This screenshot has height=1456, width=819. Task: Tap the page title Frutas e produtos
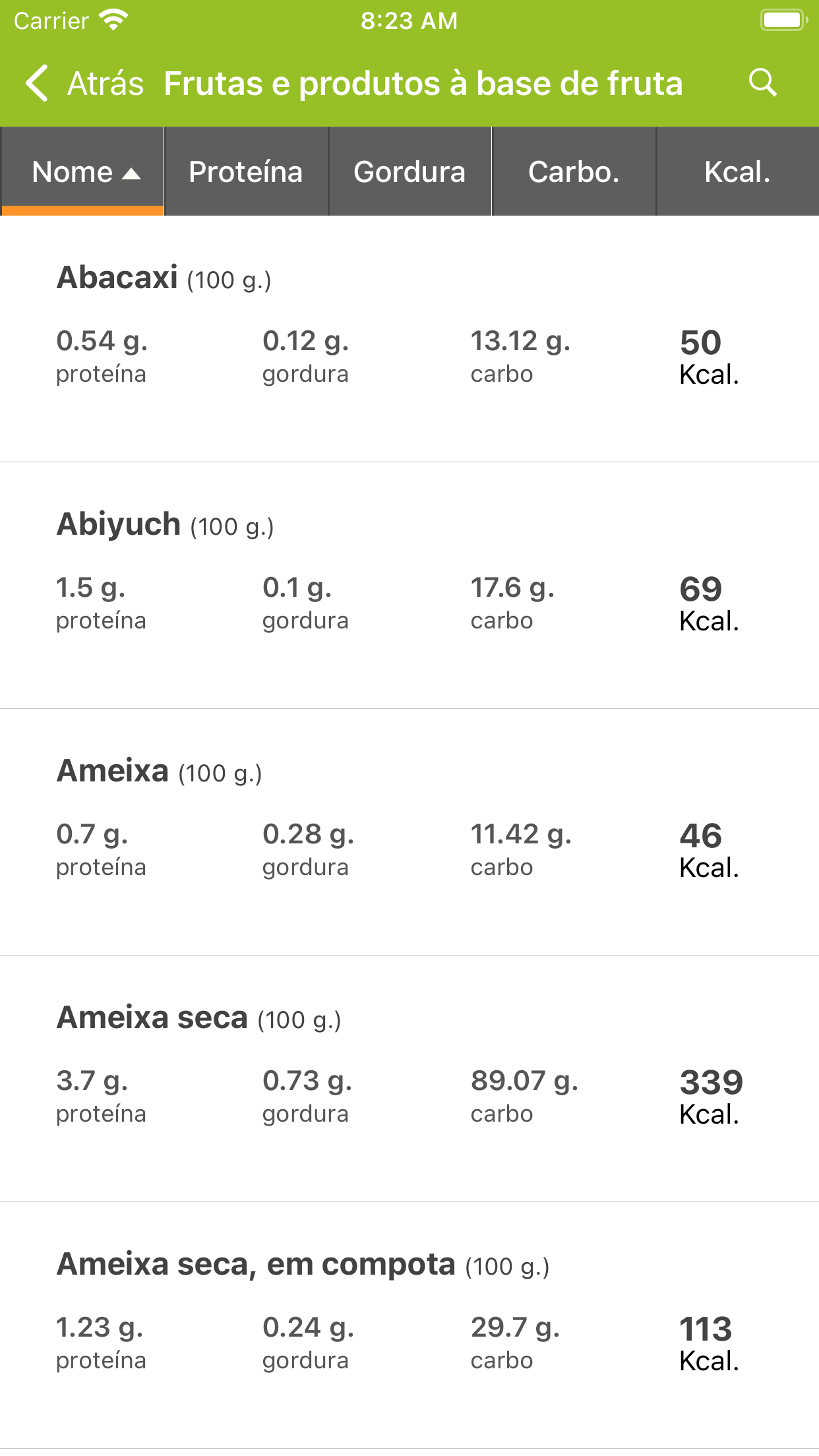423,84
